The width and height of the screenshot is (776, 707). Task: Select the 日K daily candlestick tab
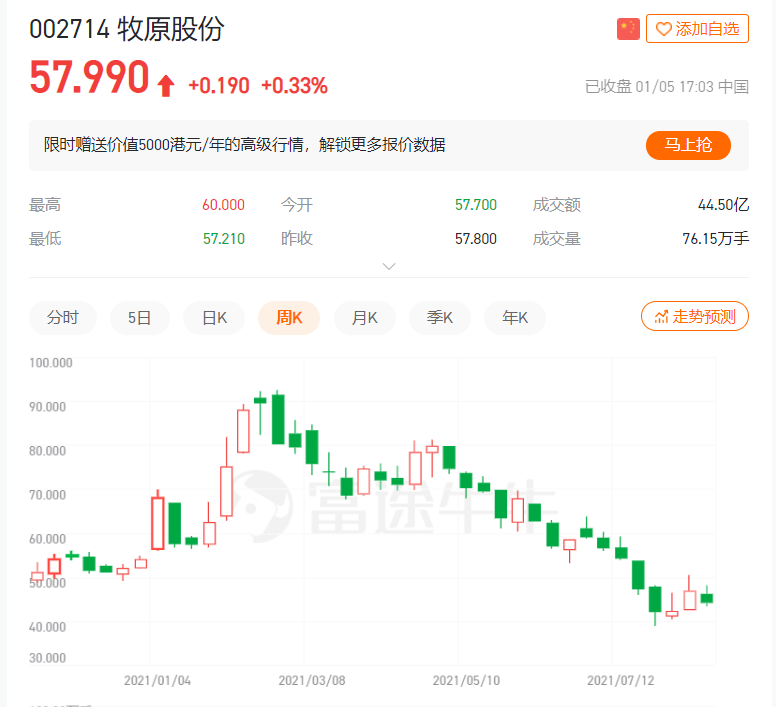[x=214, y=318]
